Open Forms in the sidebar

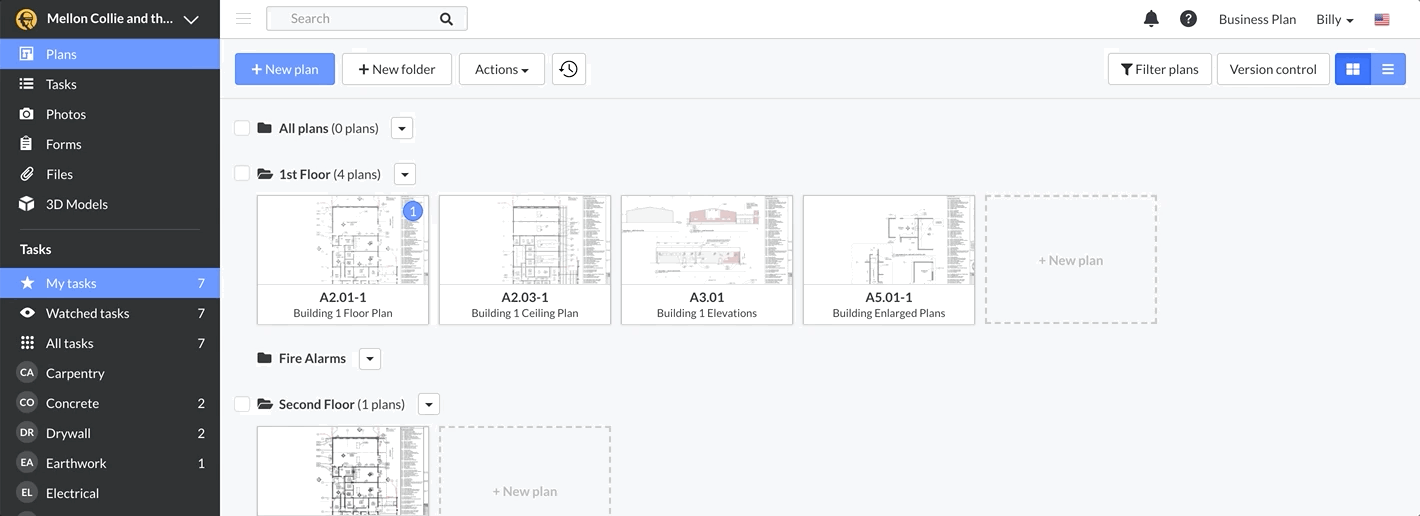pyautogui.click(x=110, y=144)
